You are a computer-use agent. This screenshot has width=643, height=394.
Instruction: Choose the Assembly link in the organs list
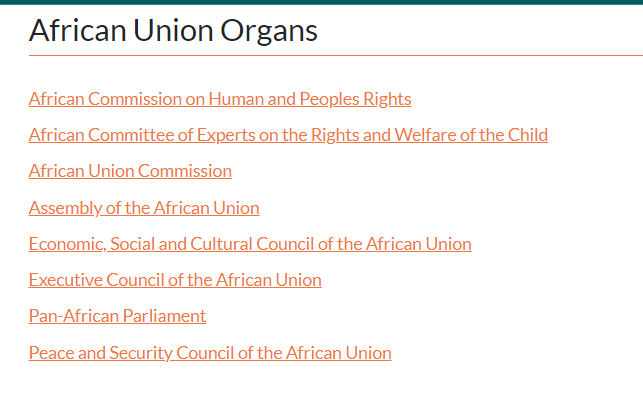pyautogui.click(x=144, y=208)
